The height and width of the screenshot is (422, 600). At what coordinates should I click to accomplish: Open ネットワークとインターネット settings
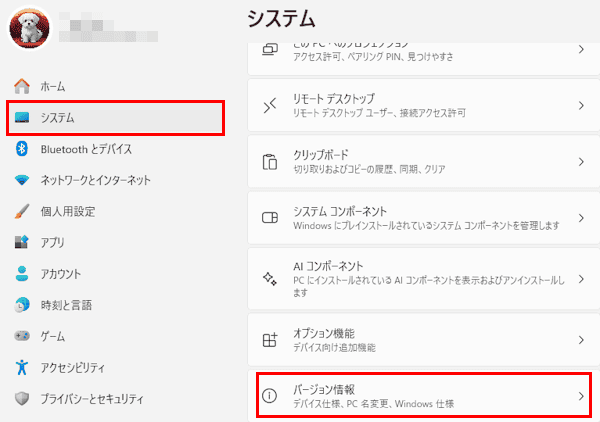tap(96, 180)
